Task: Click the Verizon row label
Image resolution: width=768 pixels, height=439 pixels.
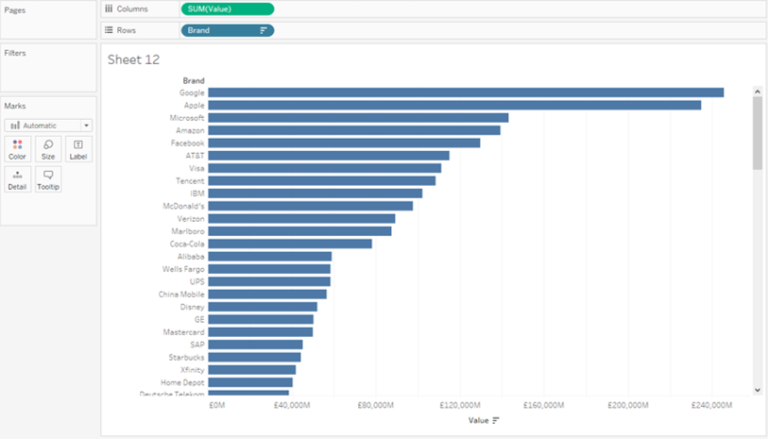Action: pos(191,219)
